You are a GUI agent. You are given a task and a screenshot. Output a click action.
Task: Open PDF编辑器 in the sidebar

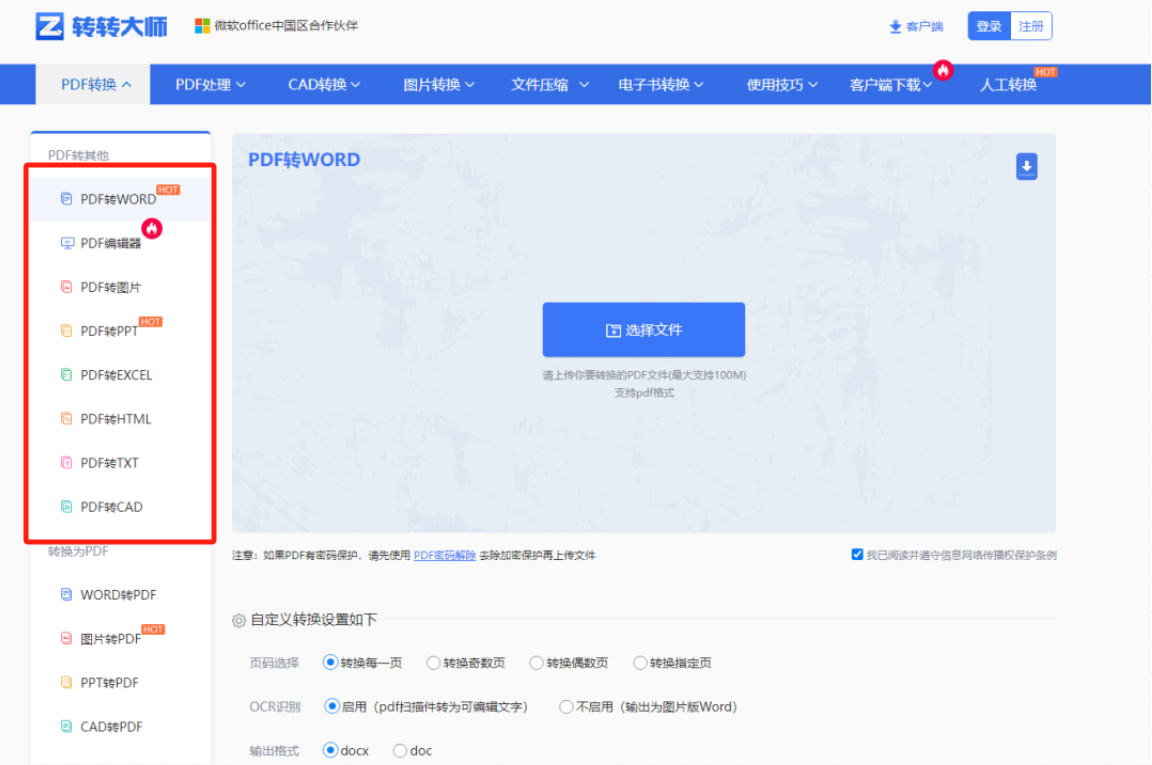point(120,243)
